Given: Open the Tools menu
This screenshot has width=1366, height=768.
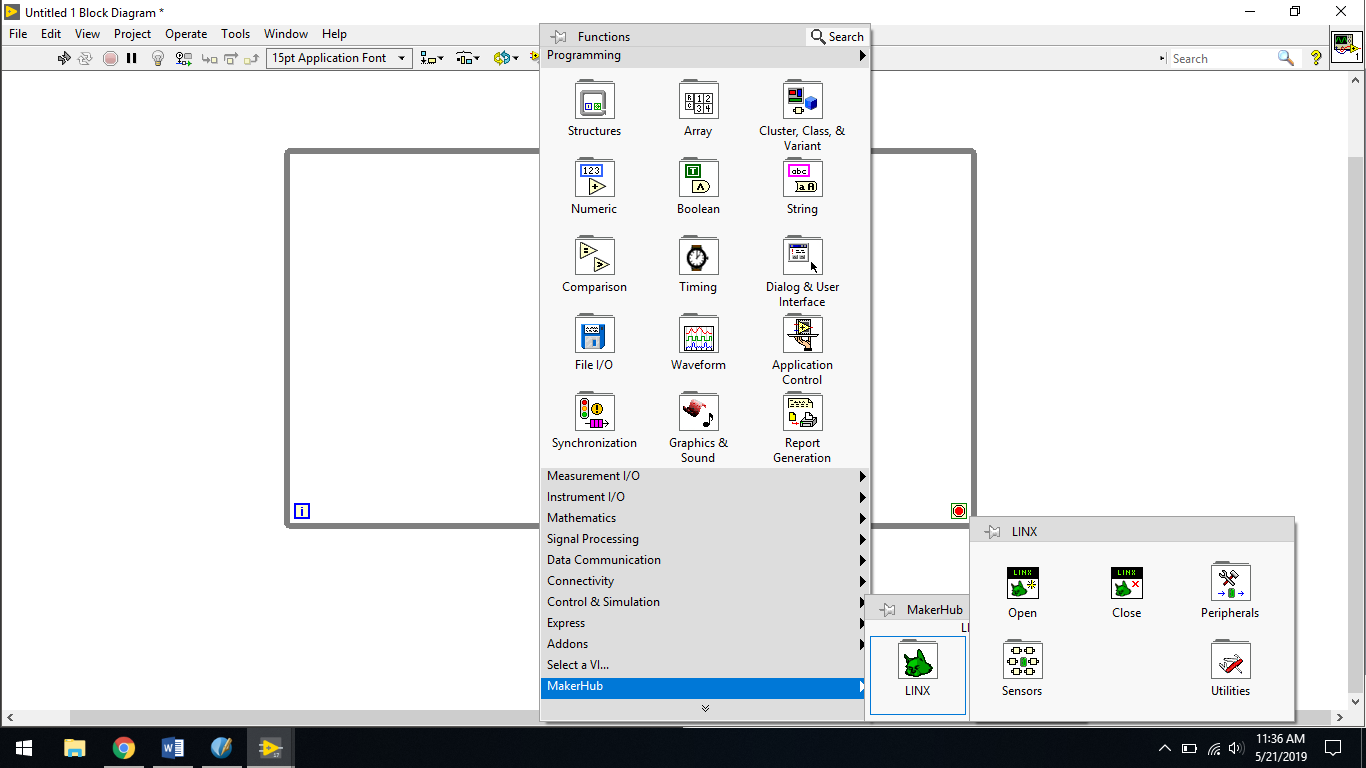Looking at the screenshot, I should [x=236, y=34].
